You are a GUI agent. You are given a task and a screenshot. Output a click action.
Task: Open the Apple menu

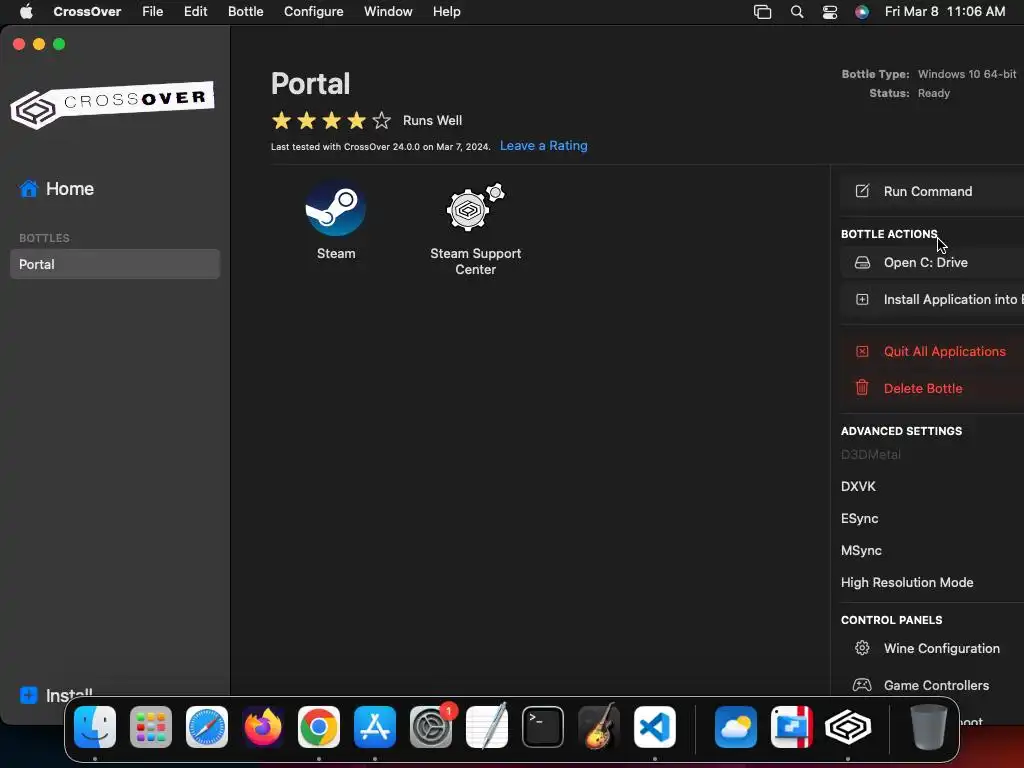tap(26, 12)
